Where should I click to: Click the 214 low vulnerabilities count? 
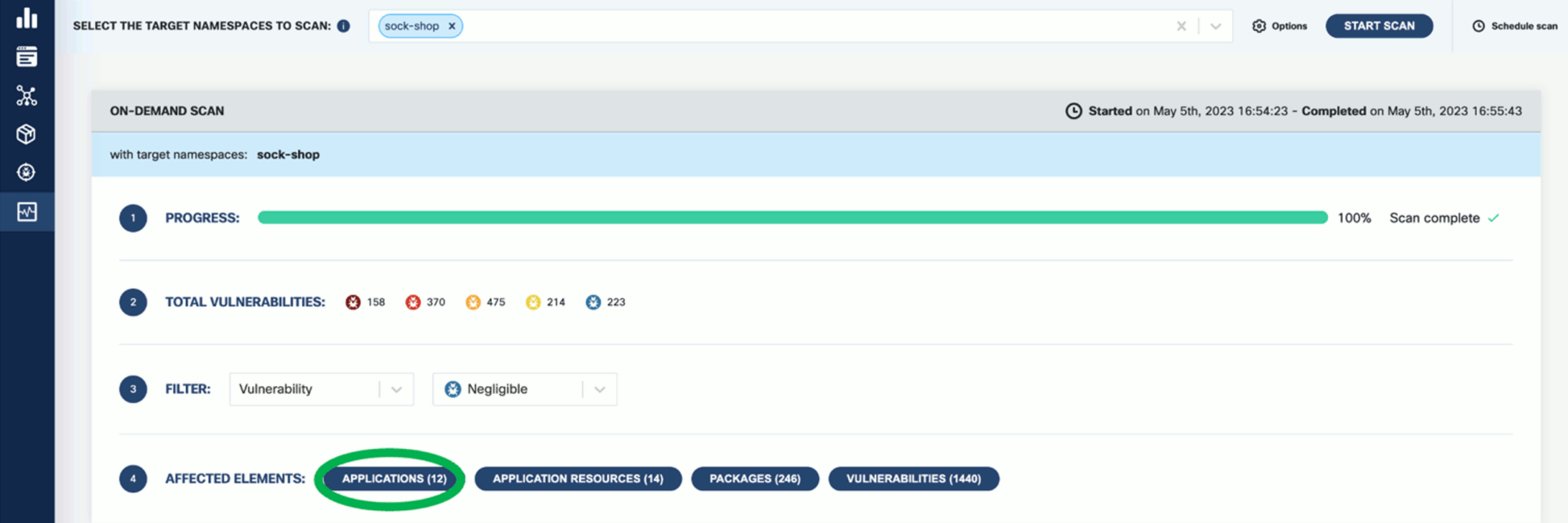coord(556,302)
